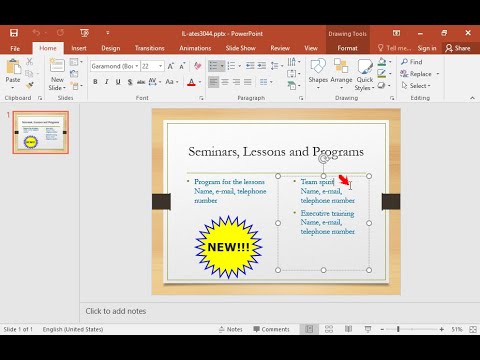Click the Tell me search box
Viewport: 480px width, 360px height.
[394, 48]
